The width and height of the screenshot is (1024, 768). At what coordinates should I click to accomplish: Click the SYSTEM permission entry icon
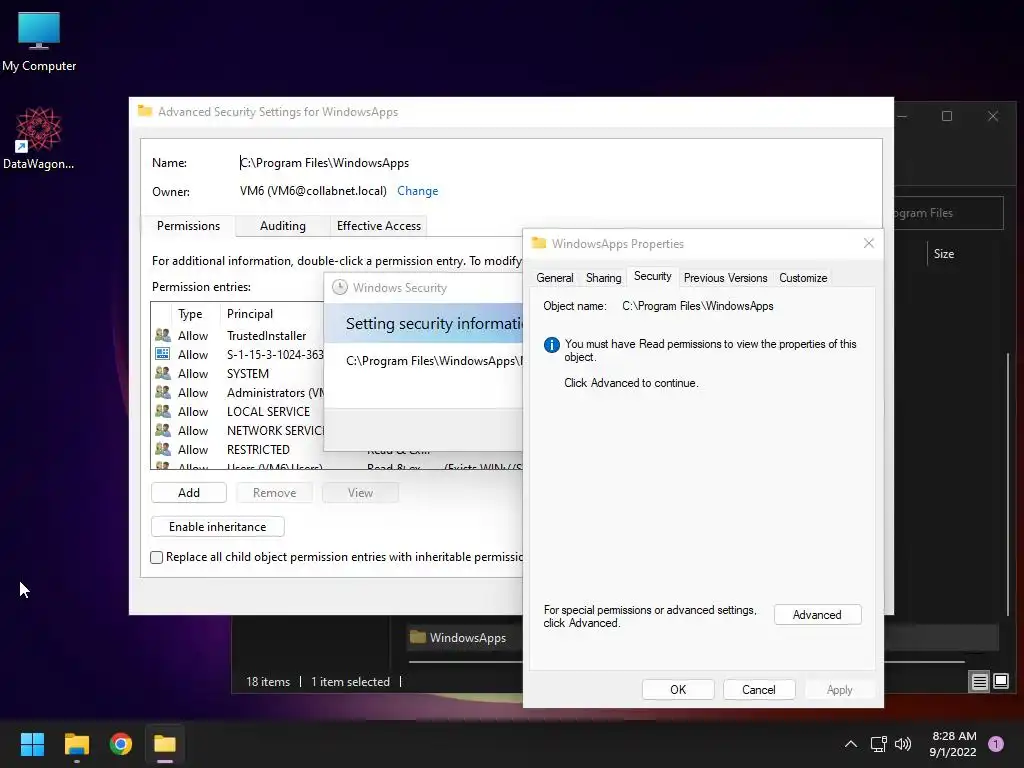click(163, 374)
